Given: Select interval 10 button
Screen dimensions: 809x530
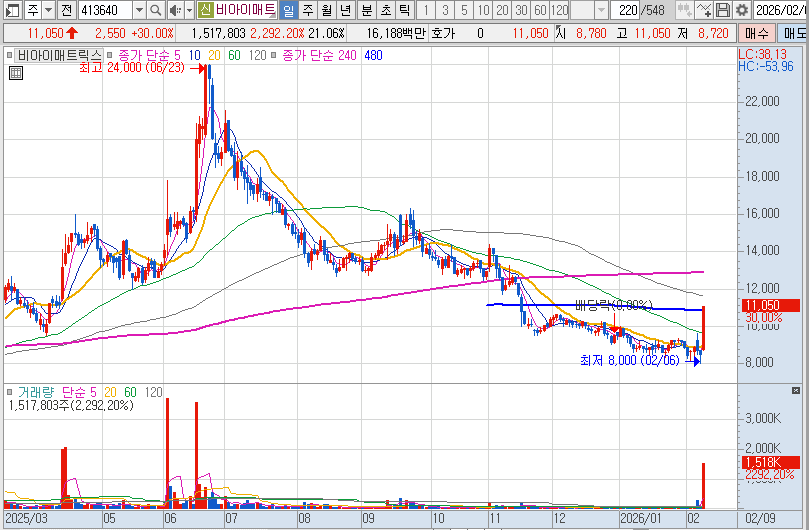Looking at the screenshot, I should tap(483, 10).
